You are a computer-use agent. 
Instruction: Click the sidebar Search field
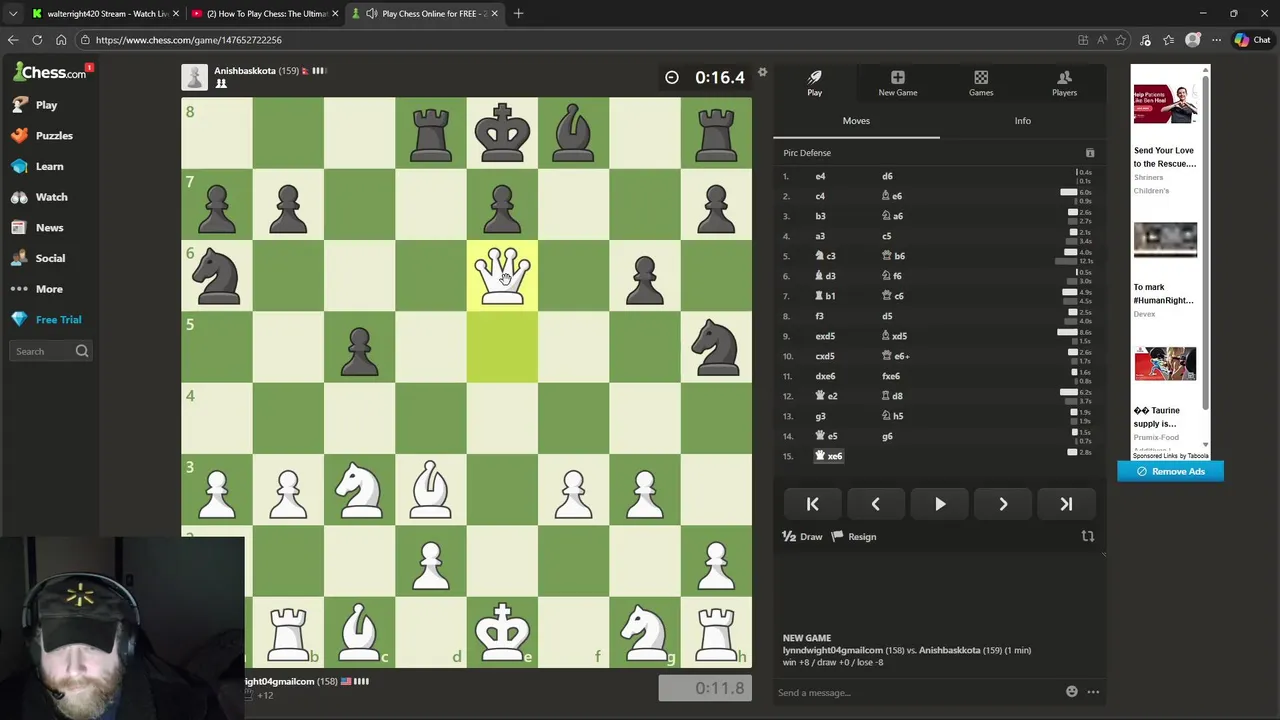pyautogui.click(x=52, y=351)
